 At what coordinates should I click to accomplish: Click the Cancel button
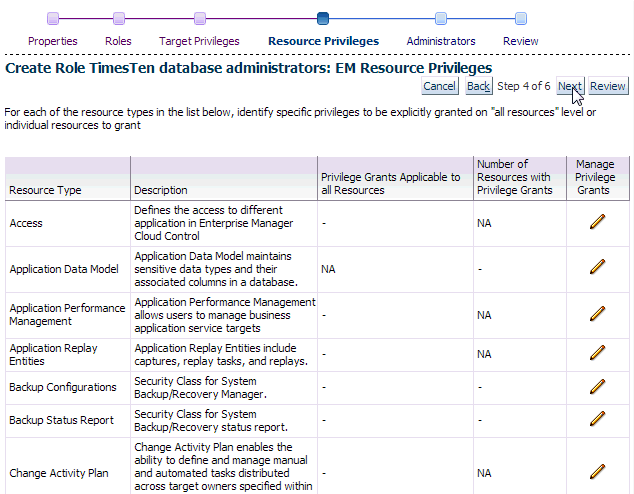(440, 87)
